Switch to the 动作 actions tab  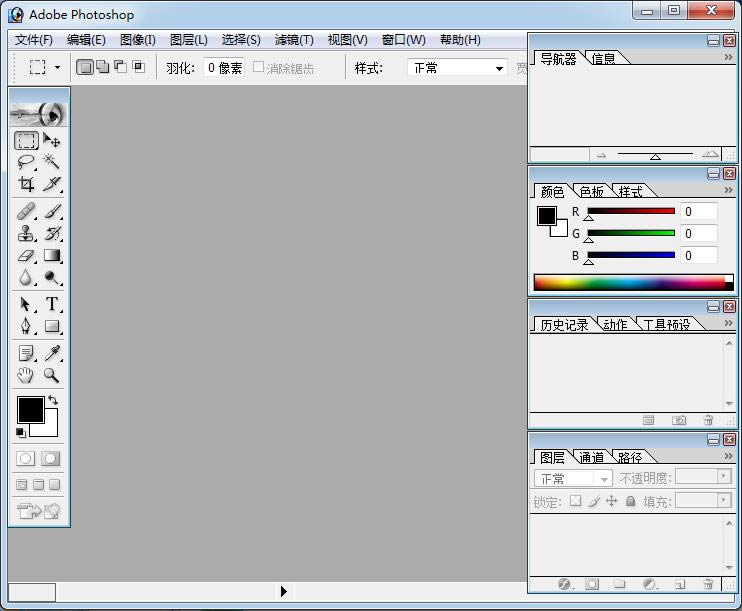(615, 325)
